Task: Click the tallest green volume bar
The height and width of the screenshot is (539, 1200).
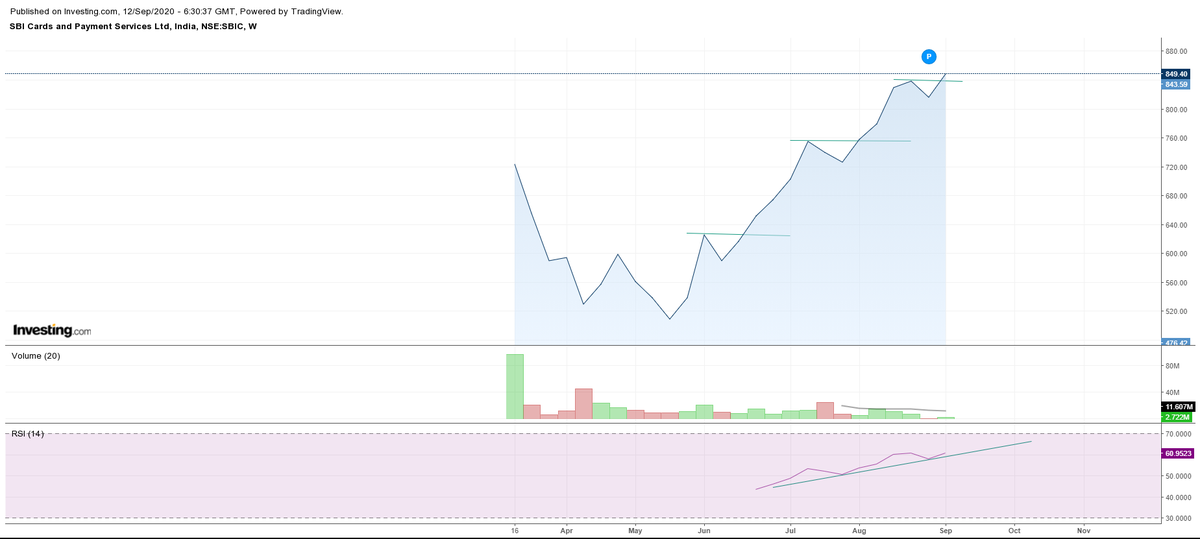Action: click(515, 386)
